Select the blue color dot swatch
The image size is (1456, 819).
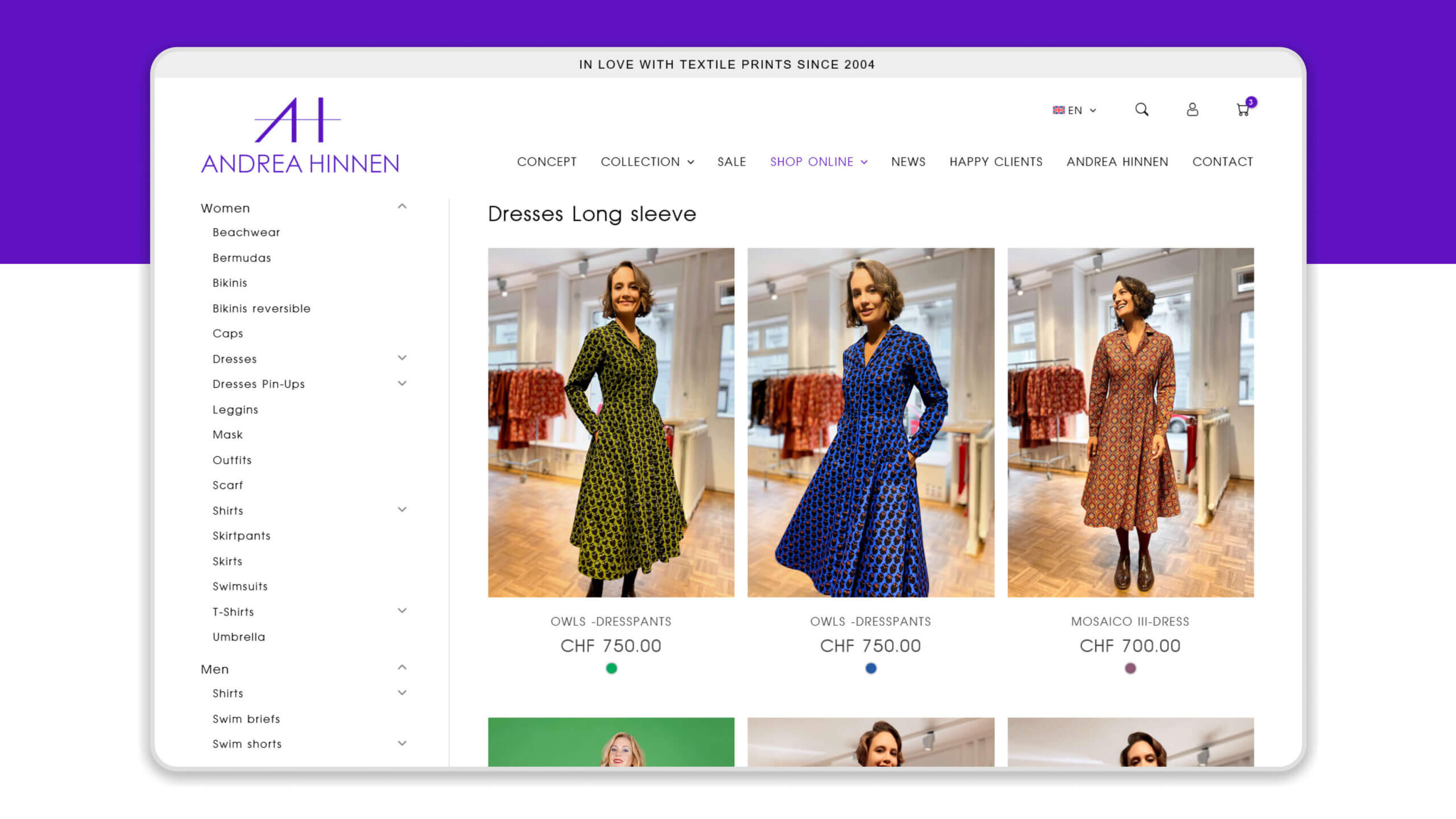(871, 668)
